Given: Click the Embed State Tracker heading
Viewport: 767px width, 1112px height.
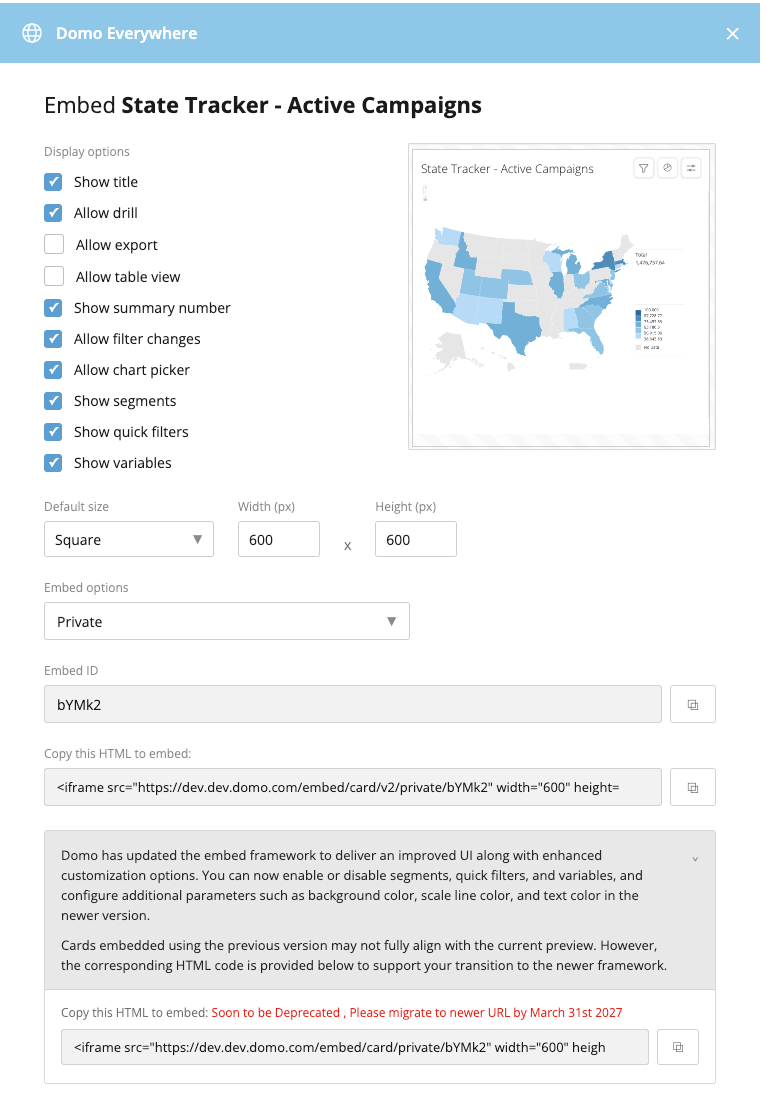Looking at the screenshot, I should click(x=263, y=105).
